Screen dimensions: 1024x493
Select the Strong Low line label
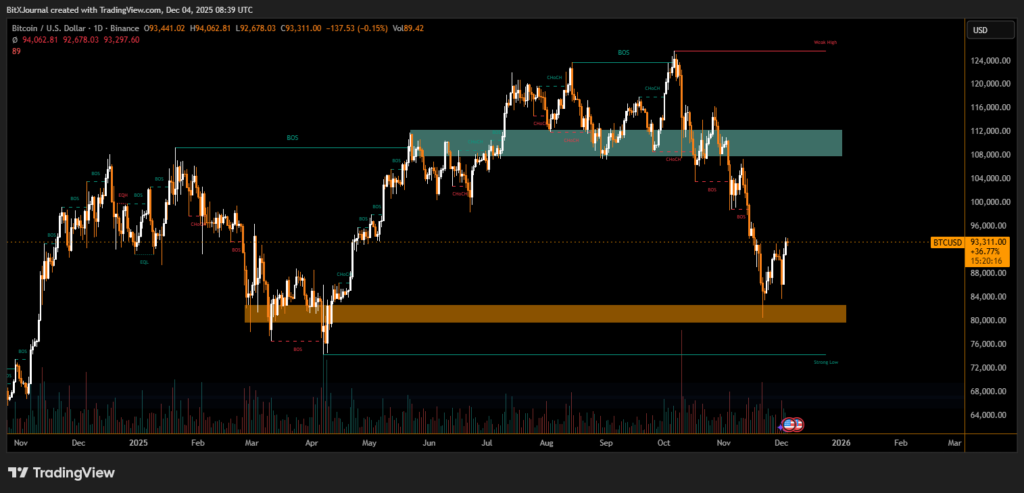click(x=826, y=362)
